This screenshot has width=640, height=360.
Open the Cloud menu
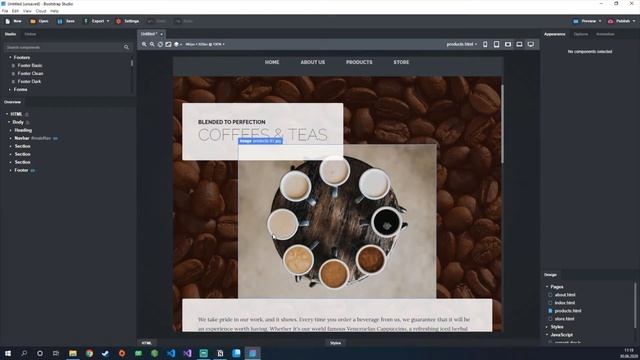tap(41, 11)
